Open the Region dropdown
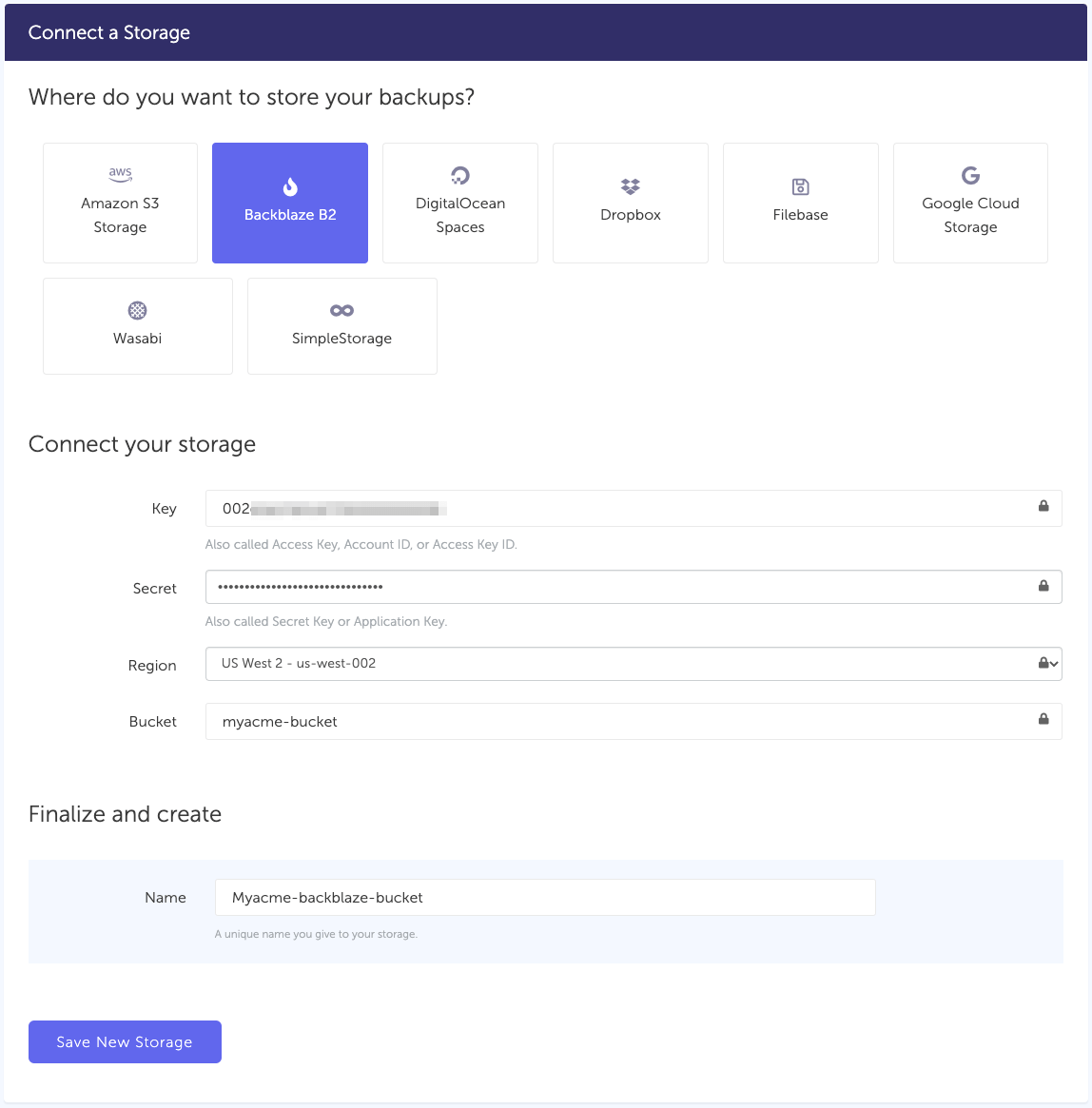The image size is (1092, 1108). click(x=618, y=664)
